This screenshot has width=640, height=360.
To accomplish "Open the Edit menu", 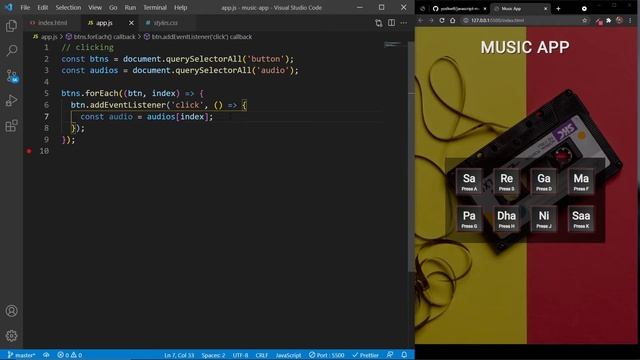I will click(42, 7).
